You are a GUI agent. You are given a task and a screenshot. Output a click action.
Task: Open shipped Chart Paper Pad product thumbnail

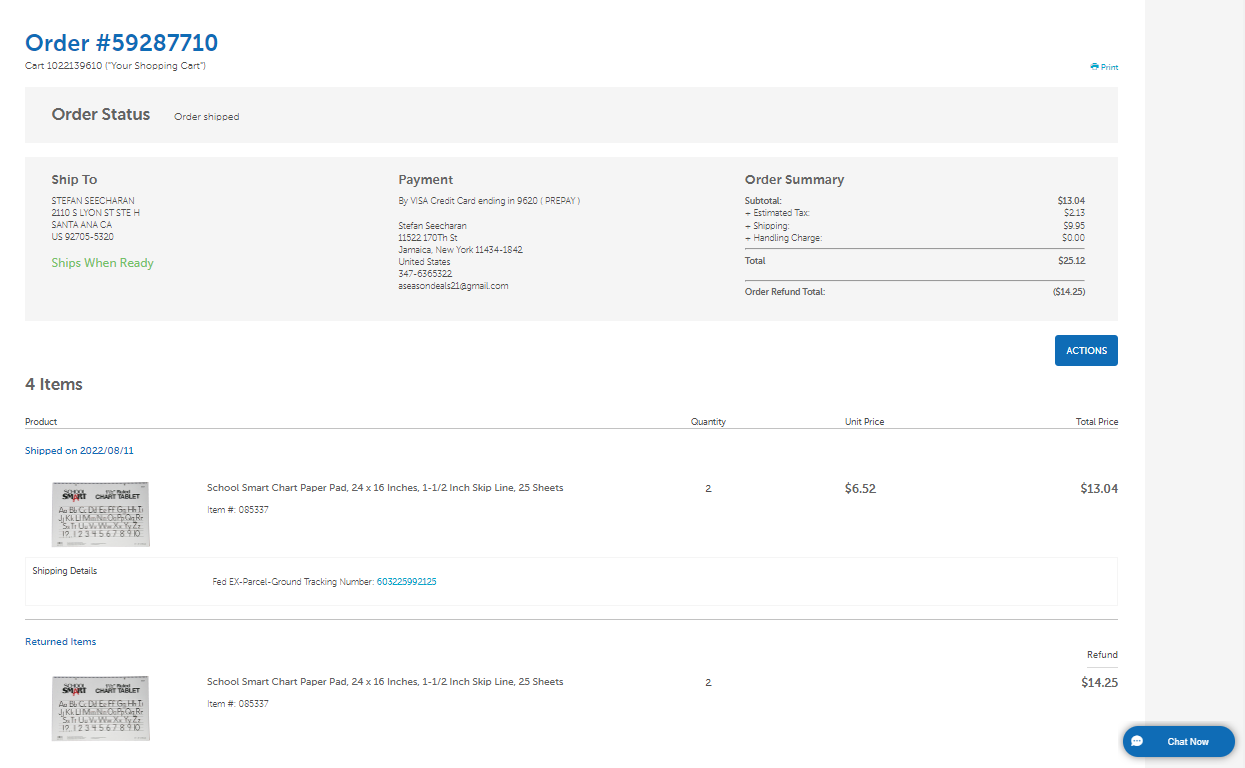(x=100, y=514)
